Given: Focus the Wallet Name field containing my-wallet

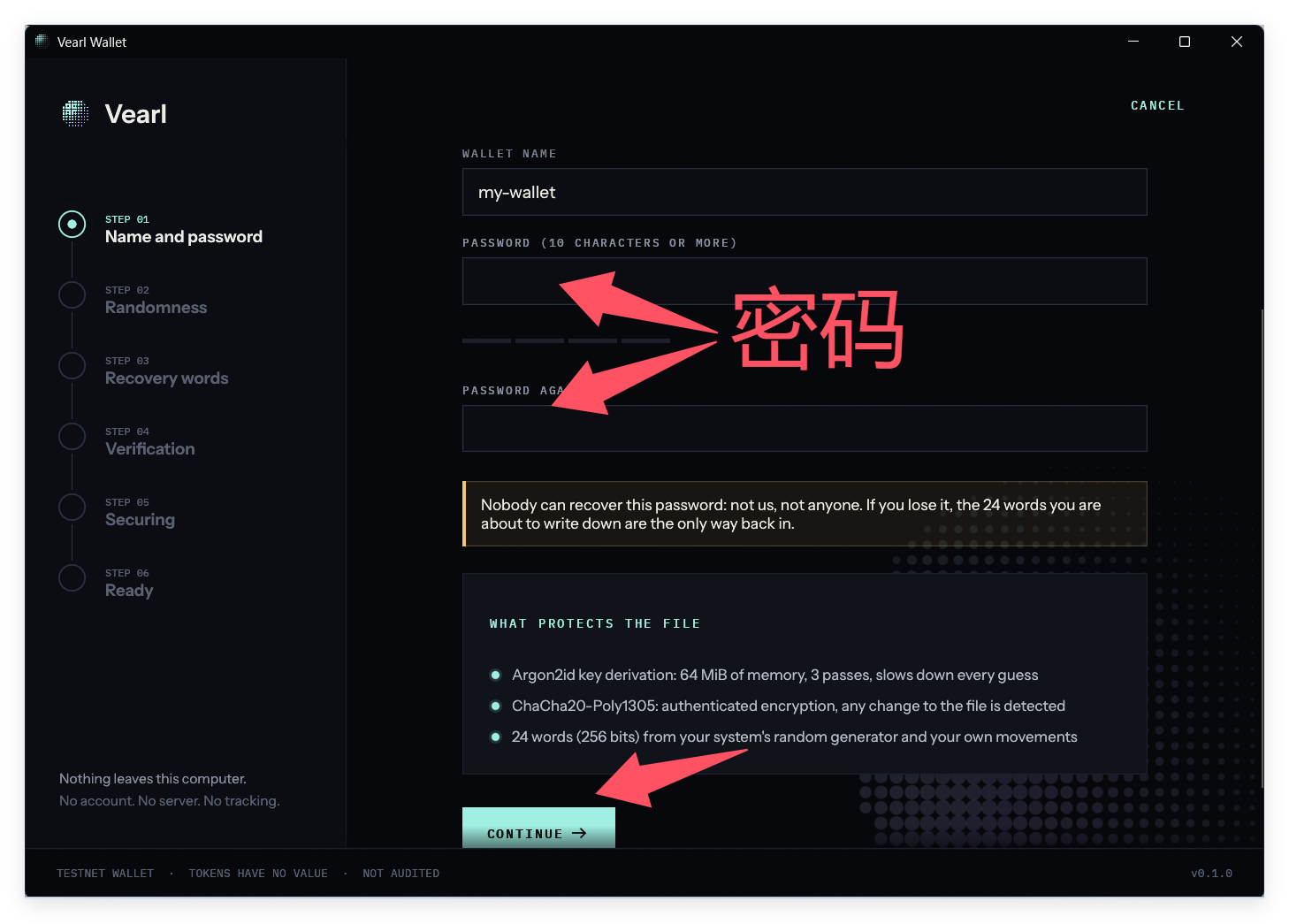Looking at the screenshot, I should [805, 192].
